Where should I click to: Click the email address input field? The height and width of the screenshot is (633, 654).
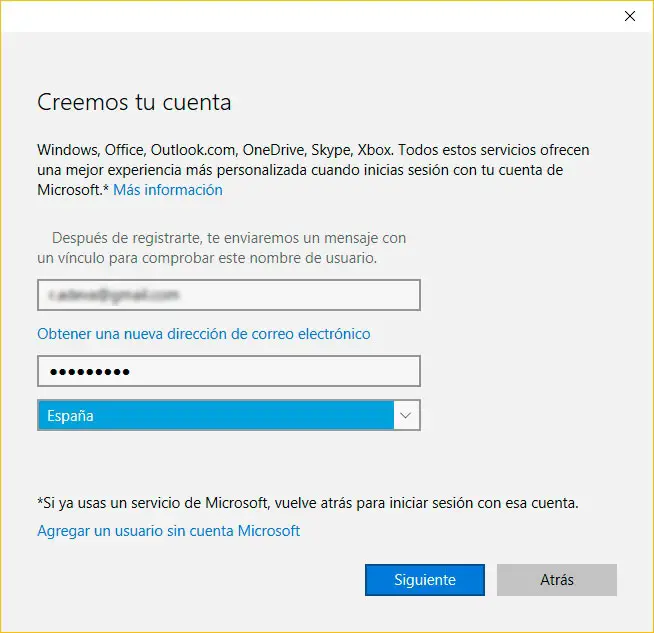pos(228,295)
